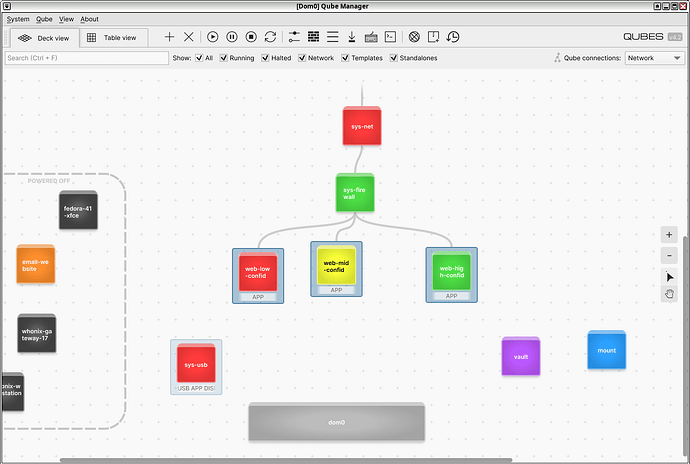Open qube settings sliders icon
The height and width of the screenshot is (464, 690).
[x=294, y=37]
